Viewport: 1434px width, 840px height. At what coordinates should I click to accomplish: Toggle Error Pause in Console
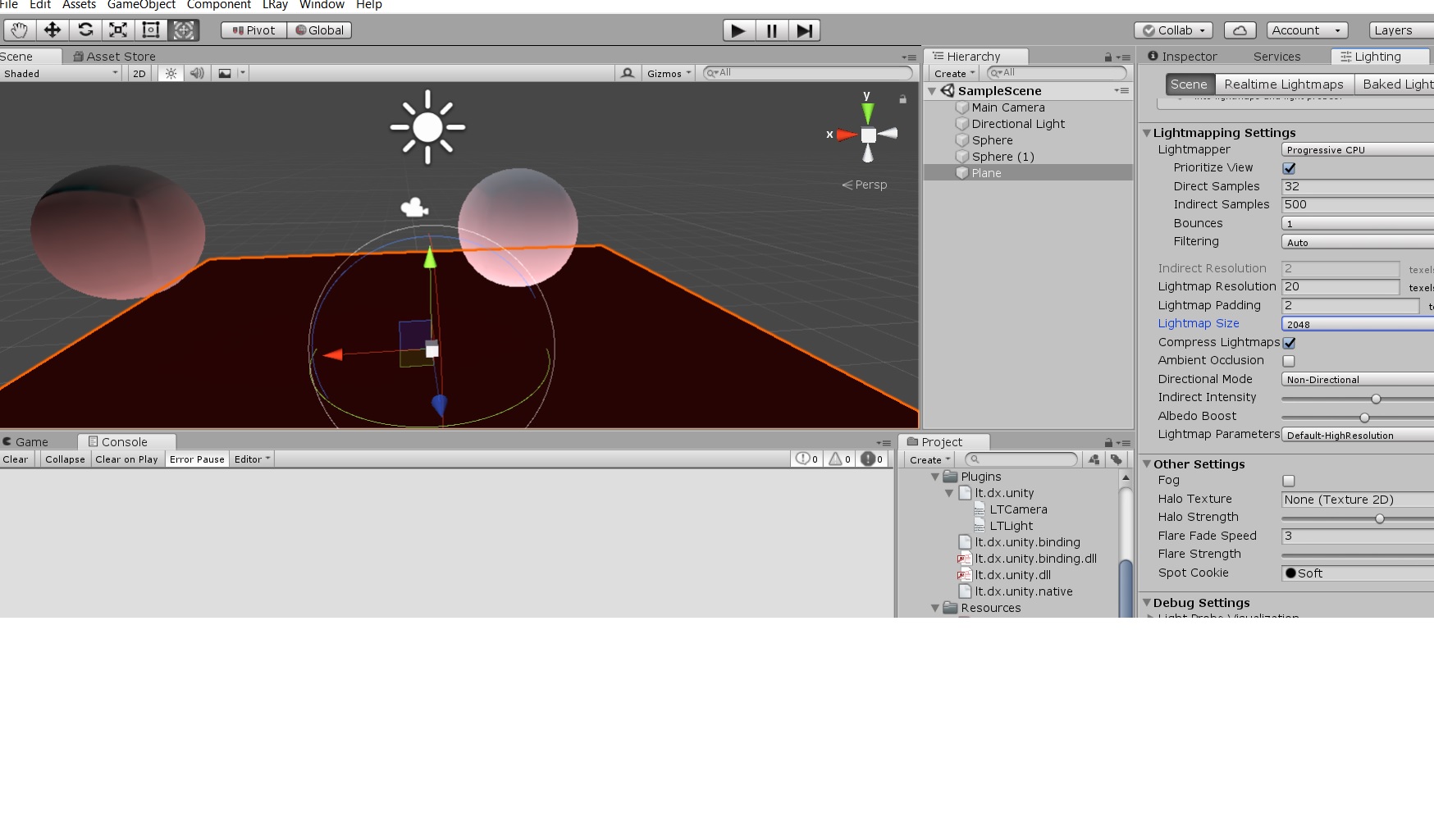coord(197,459)
